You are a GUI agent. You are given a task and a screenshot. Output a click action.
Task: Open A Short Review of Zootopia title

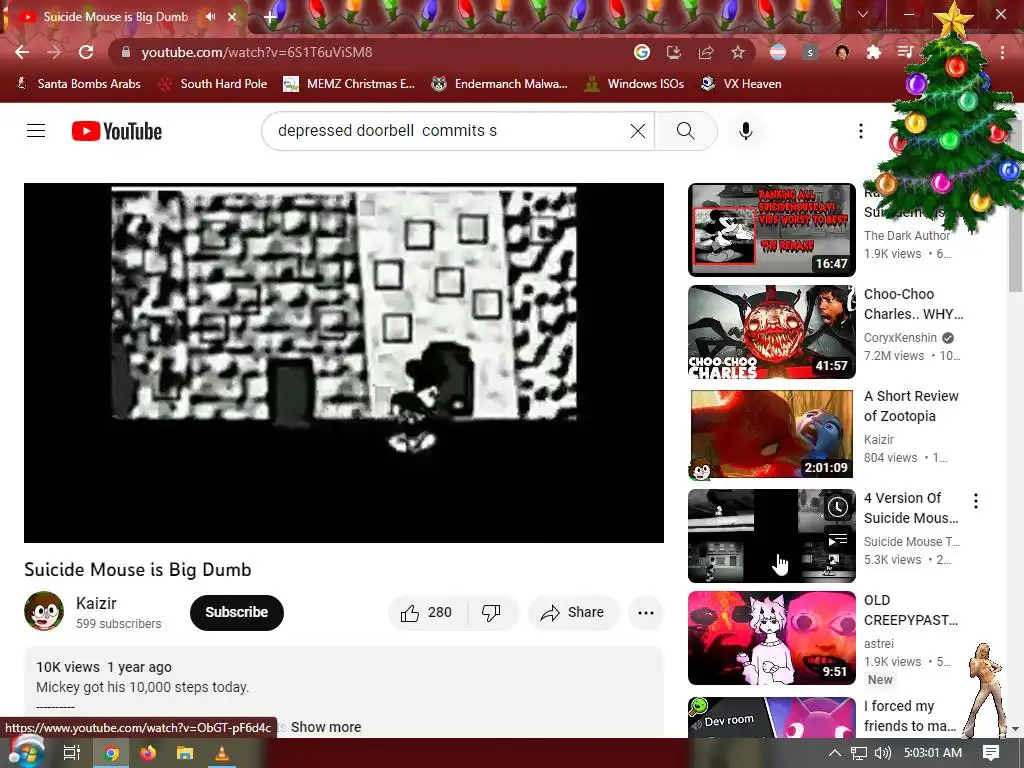pos(911,406)
